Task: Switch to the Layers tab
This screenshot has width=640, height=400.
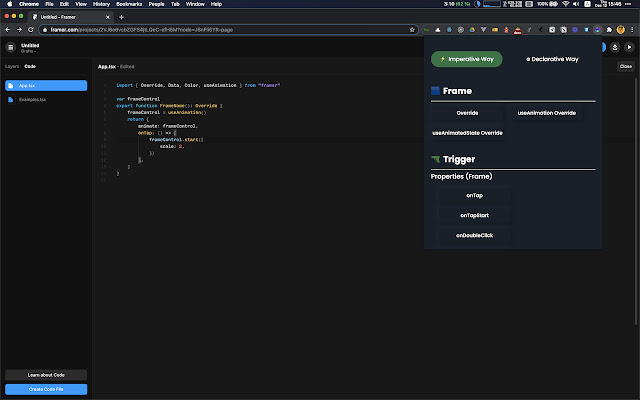Action: [12, 66]
